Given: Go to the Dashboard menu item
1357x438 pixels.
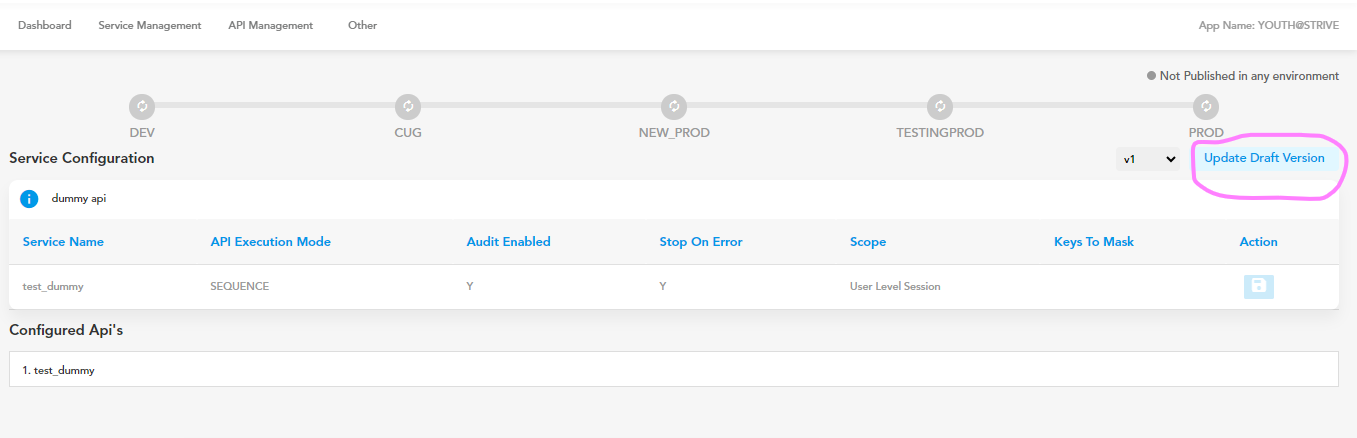Looking at the screenshot, I should tap(45, 26).
